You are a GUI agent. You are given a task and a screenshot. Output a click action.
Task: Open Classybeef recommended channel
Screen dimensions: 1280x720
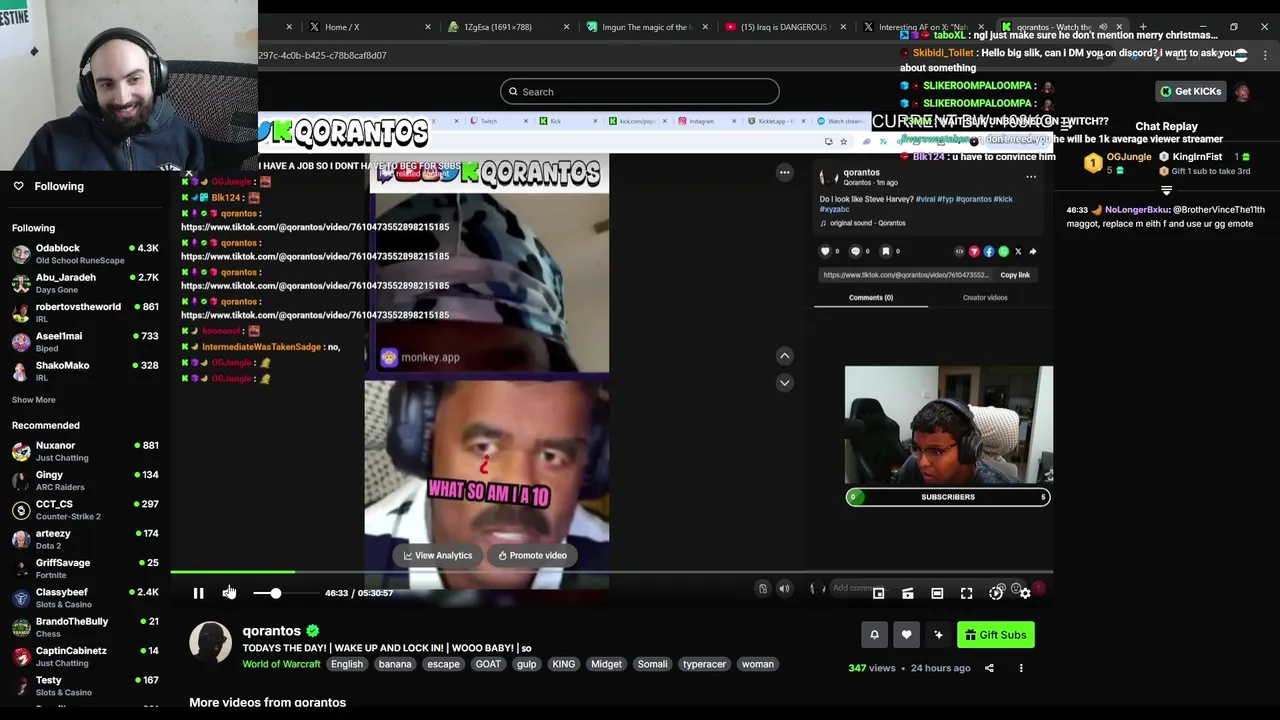pyautogui.click(x=85, y=598)
